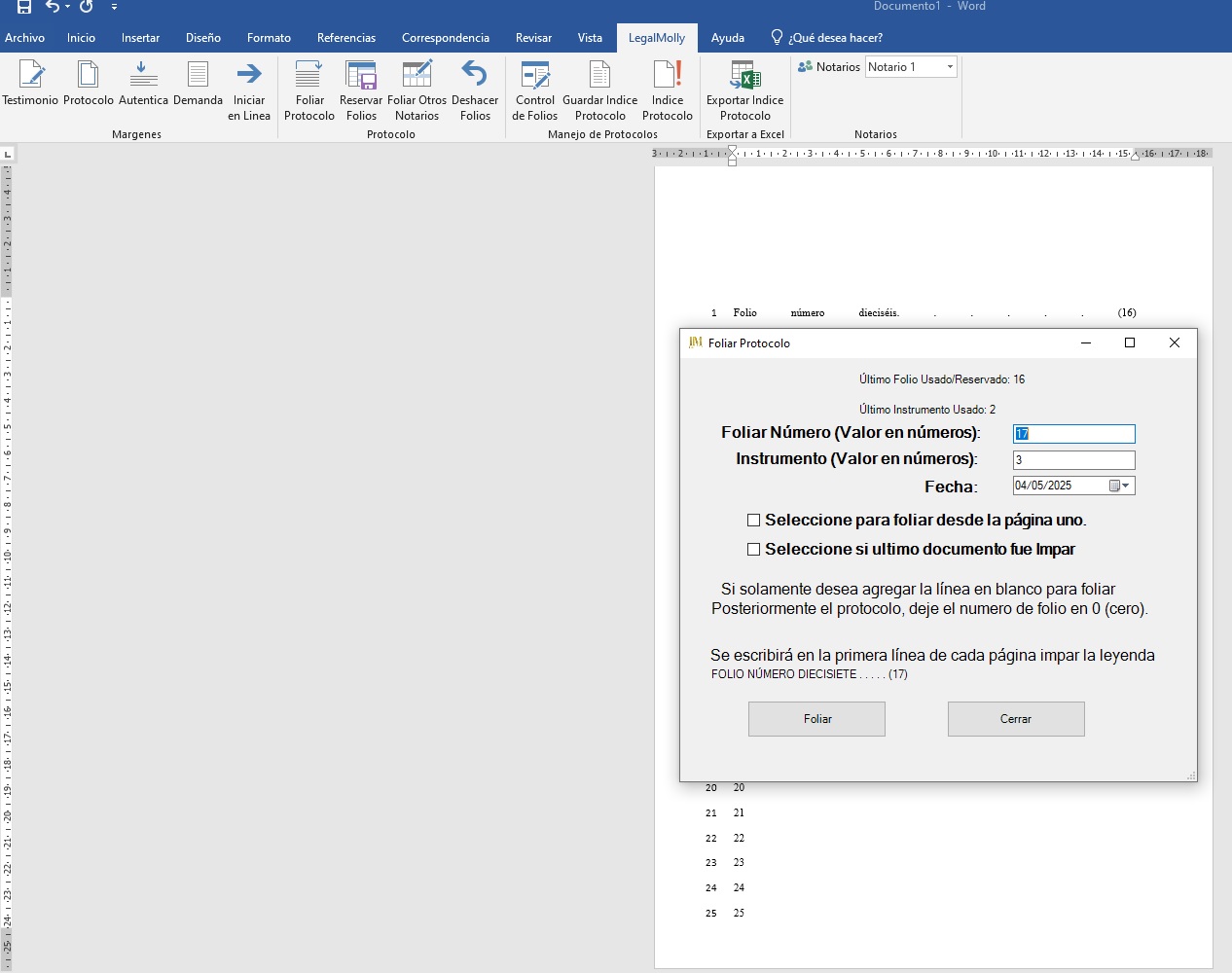The height and width of the screenshot is (973, 1232).
Task: Save the document from Quick Access toolbar
Action: tap(24, 6)
